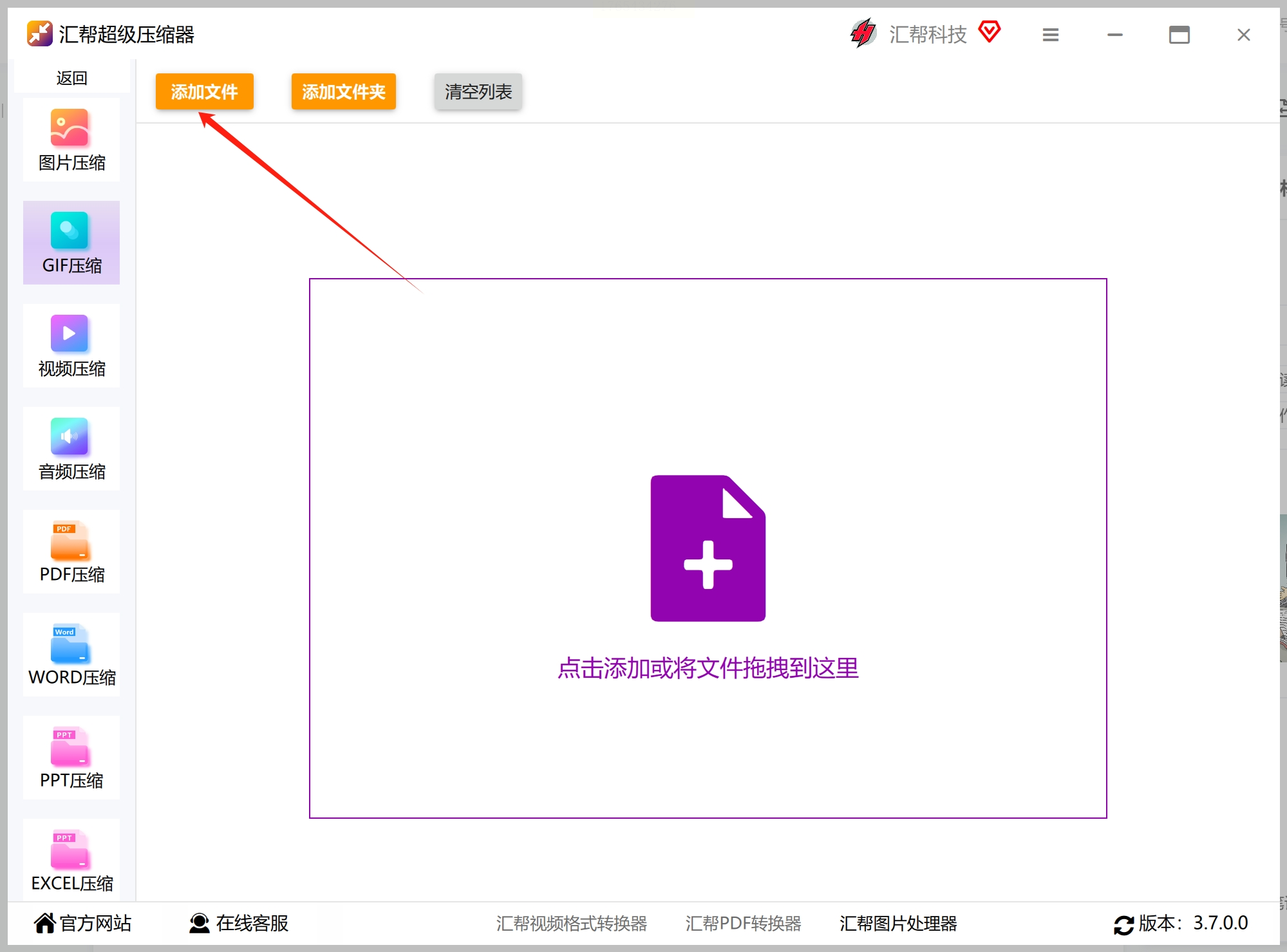Screen dimensions: 1287x952
Task: Click the 添加文件夹 button
Action: [344, 91]
